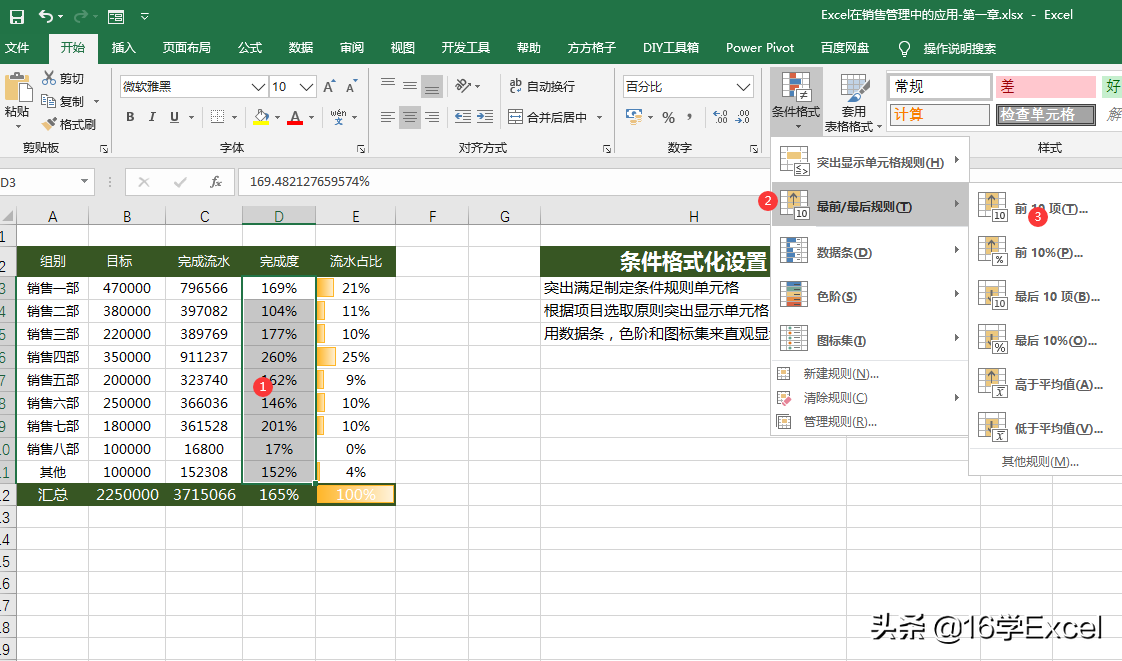
Task: Open the font name dropdown (微软雅黑)
Action: click(x=258, y=87)
